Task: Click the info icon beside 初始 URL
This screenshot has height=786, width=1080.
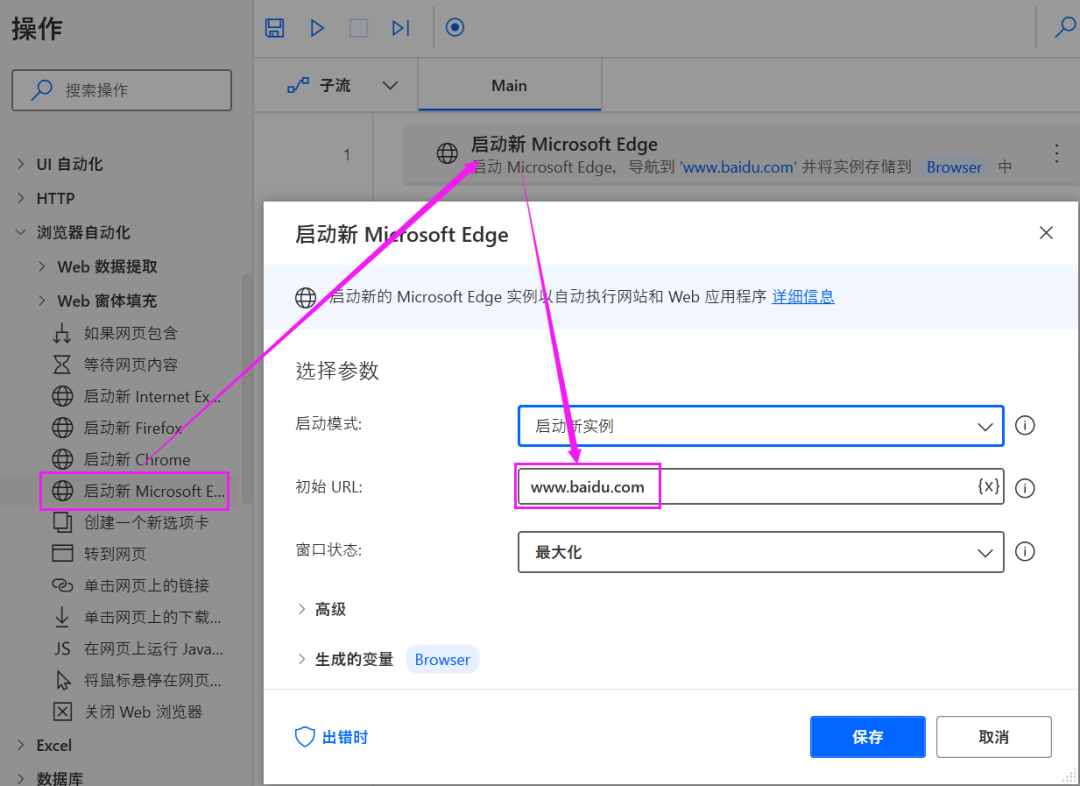Action: [x=1025, y=488]
